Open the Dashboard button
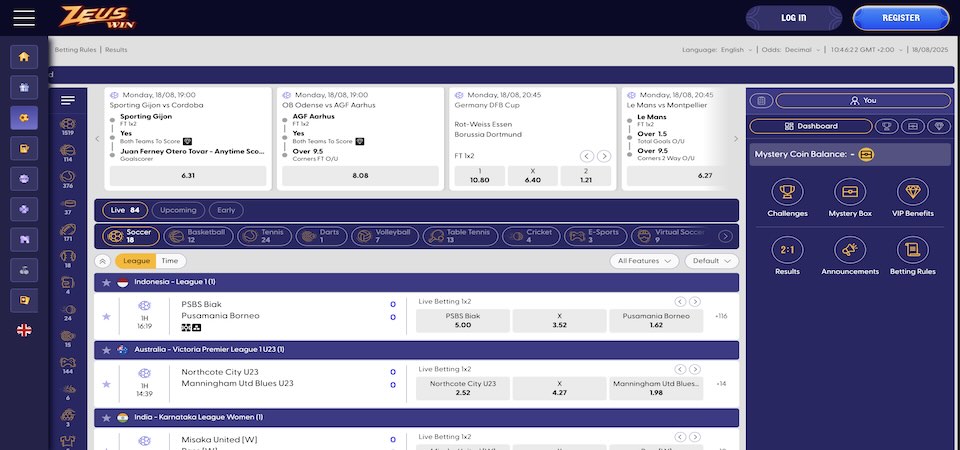 (x=811, y=126)
